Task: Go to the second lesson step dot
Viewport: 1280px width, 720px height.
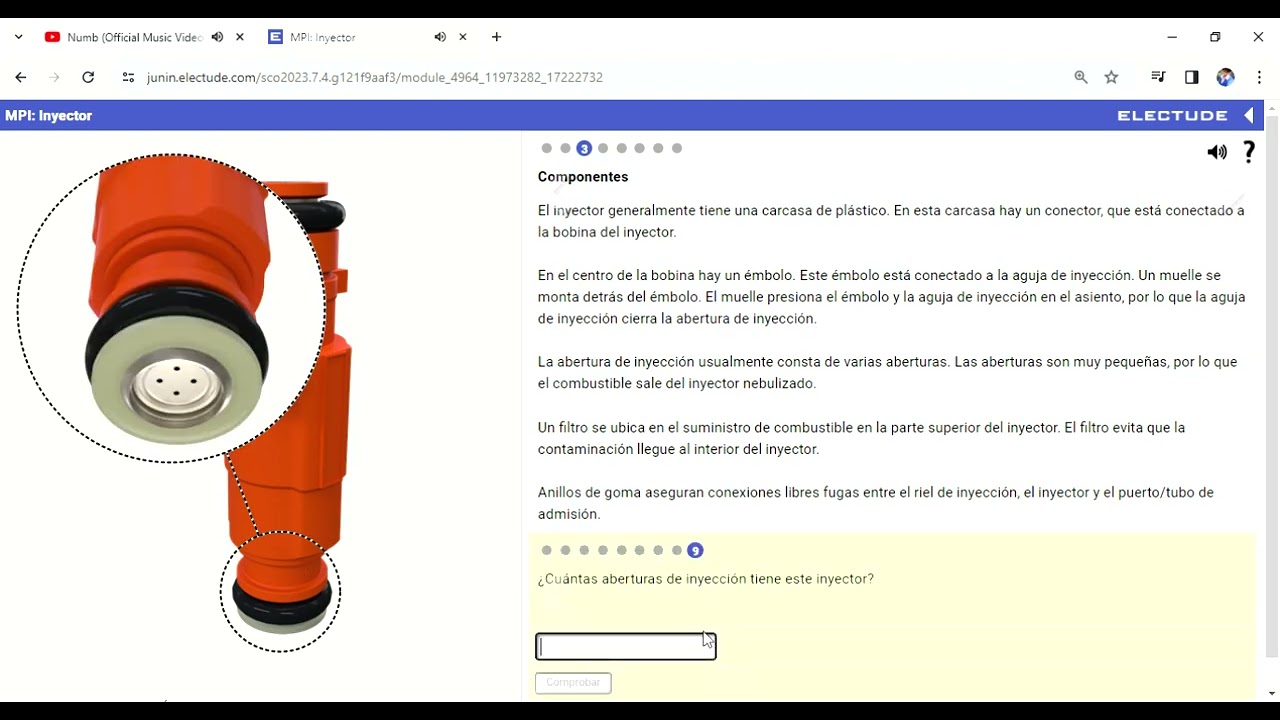Action: (x=565, y=148)
